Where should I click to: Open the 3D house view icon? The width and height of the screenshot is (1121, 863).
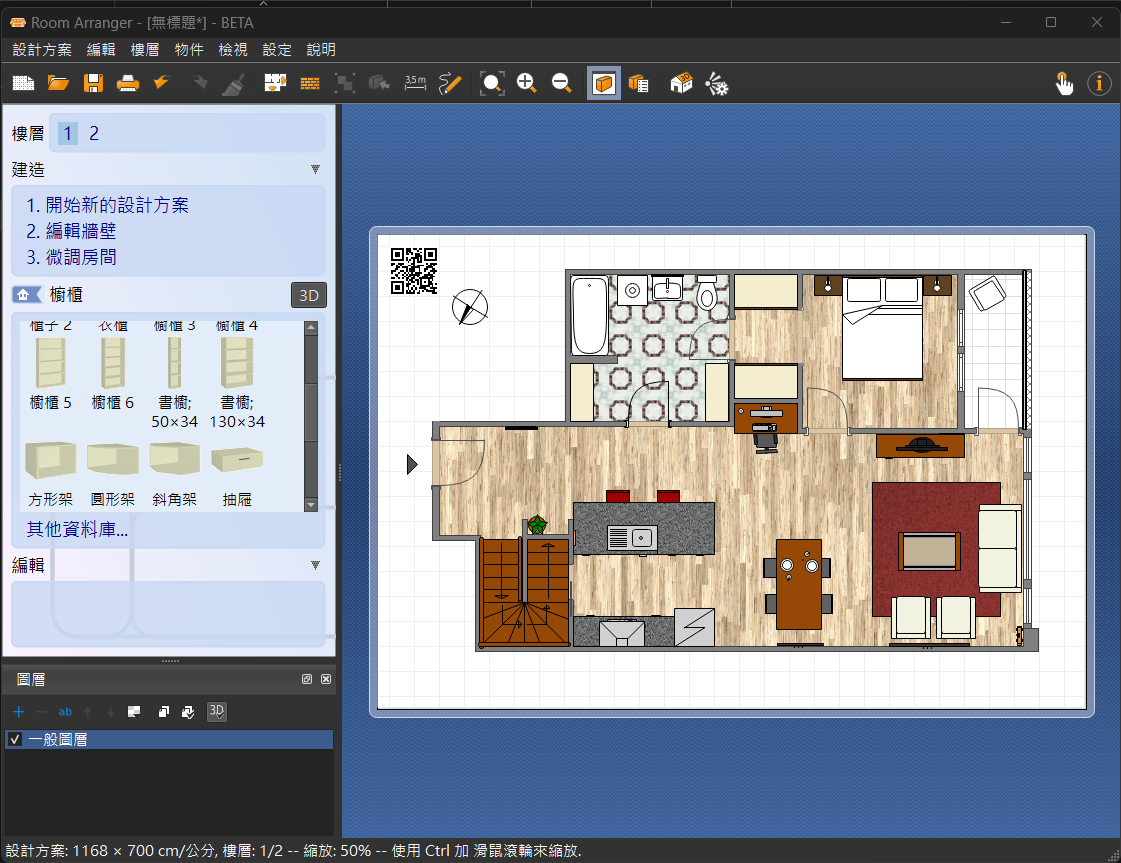681,84
